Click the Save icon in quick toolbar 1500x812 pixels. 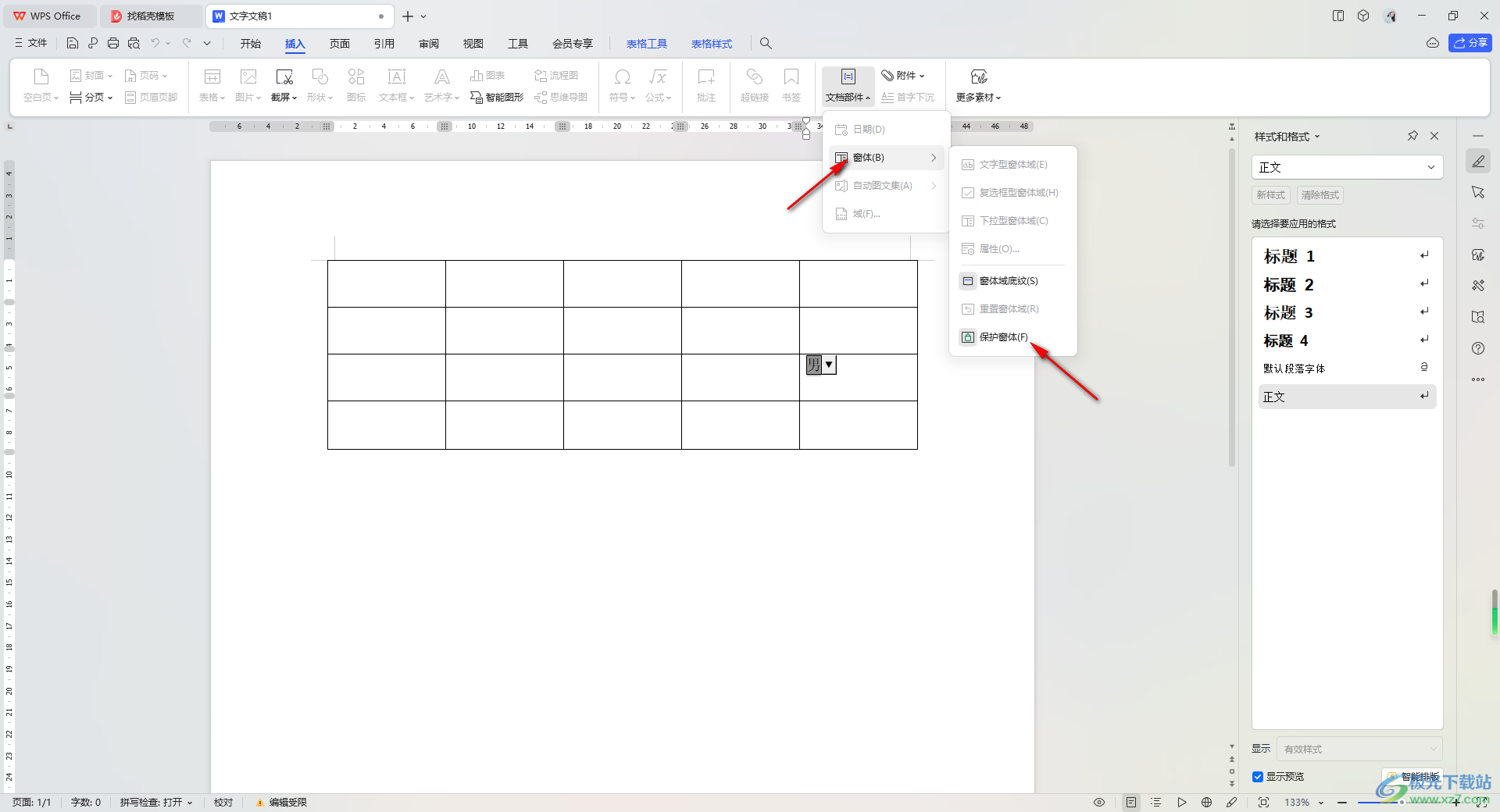click(73, 44)
